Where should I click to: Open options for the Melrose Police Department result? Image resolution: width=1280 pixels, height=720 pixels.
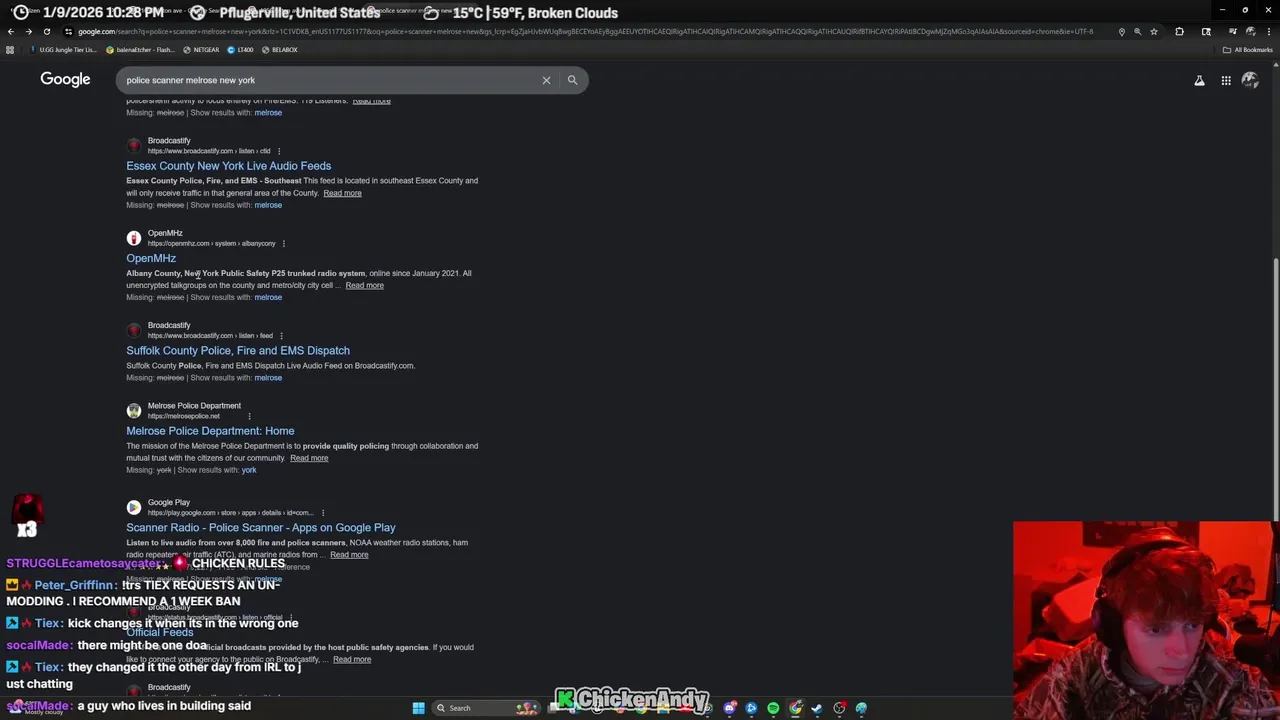249,416
